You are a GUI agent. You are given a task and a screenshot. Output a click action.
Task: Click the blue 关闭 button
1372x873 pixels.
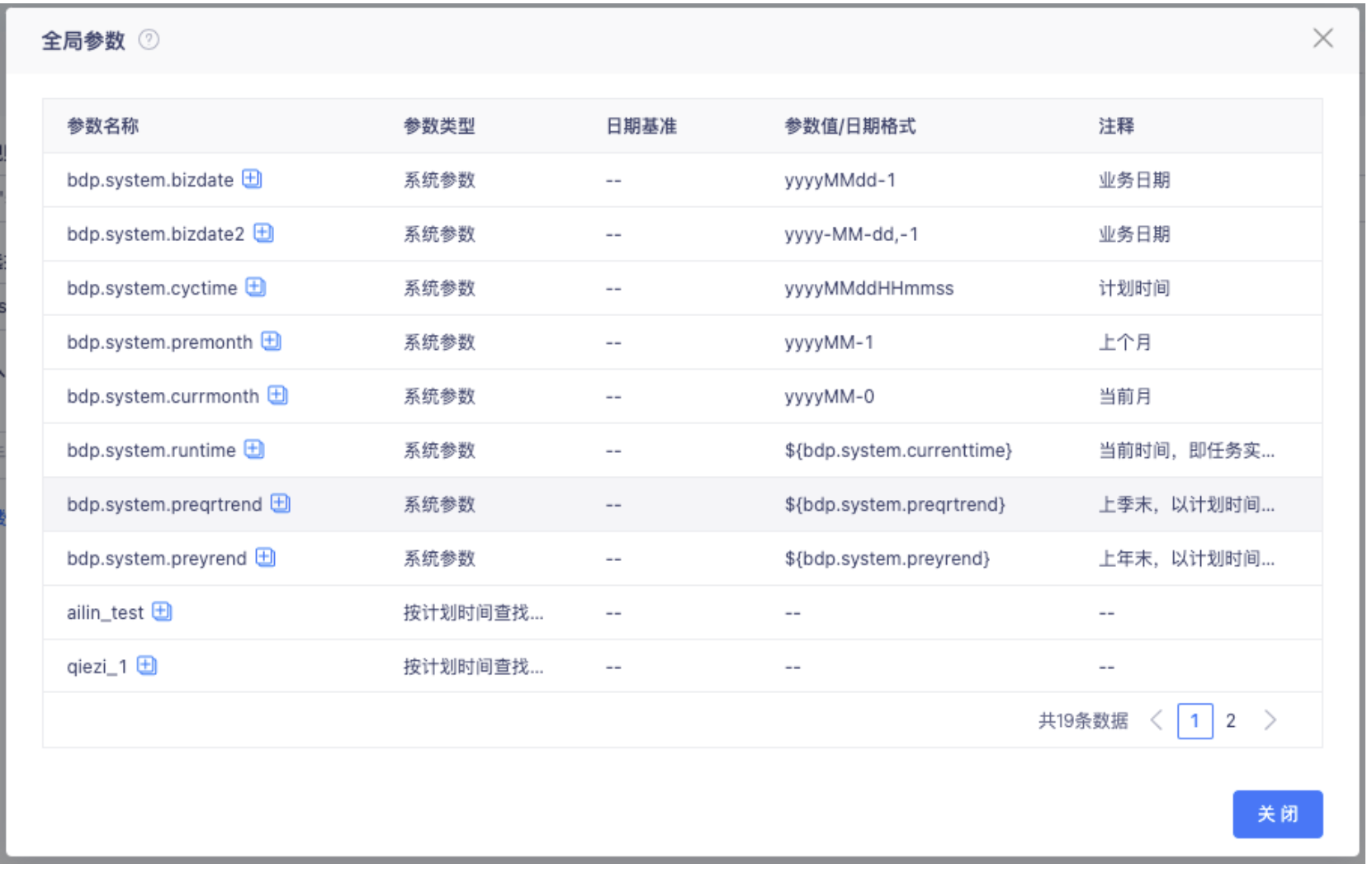(x=1278, y=814)
